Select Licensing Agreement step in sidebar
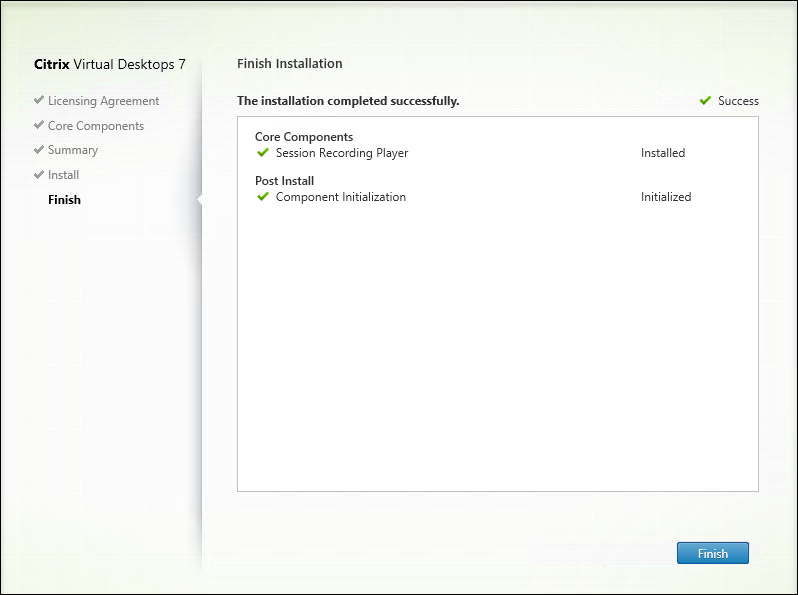The width and height of the screenshot is (798, 595). [x=103, y=101]
